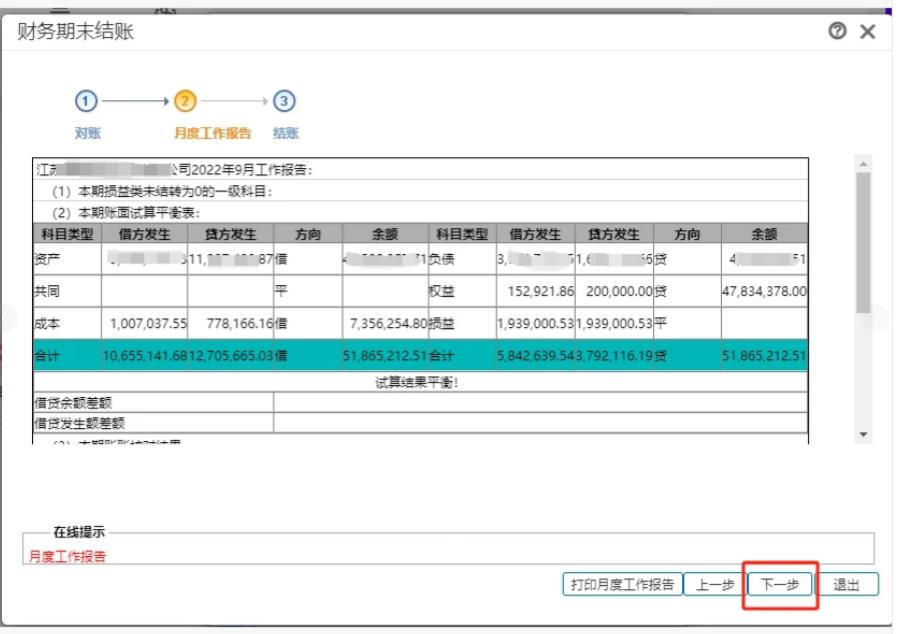Go back with the 上一步 button

coord(714,585)
